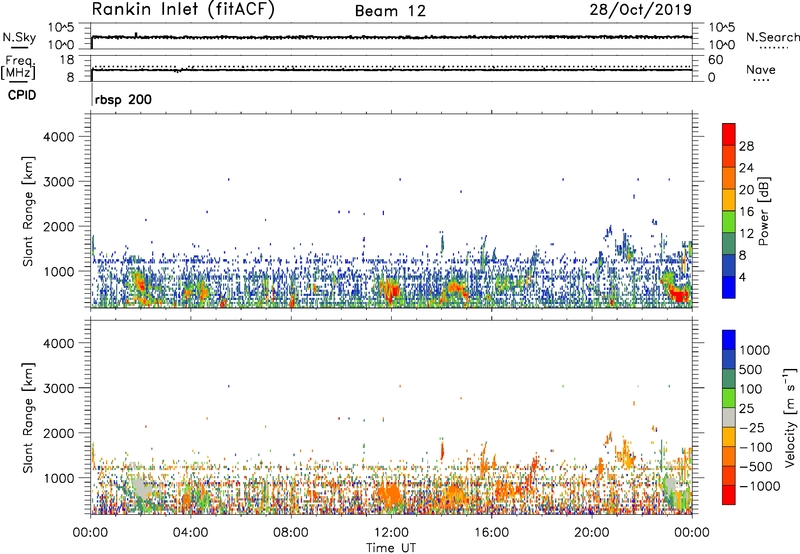Viewport: 800px width, 554px height.
Task: Click the '28' label on the Power colorbar
Action: click(746, 146)
